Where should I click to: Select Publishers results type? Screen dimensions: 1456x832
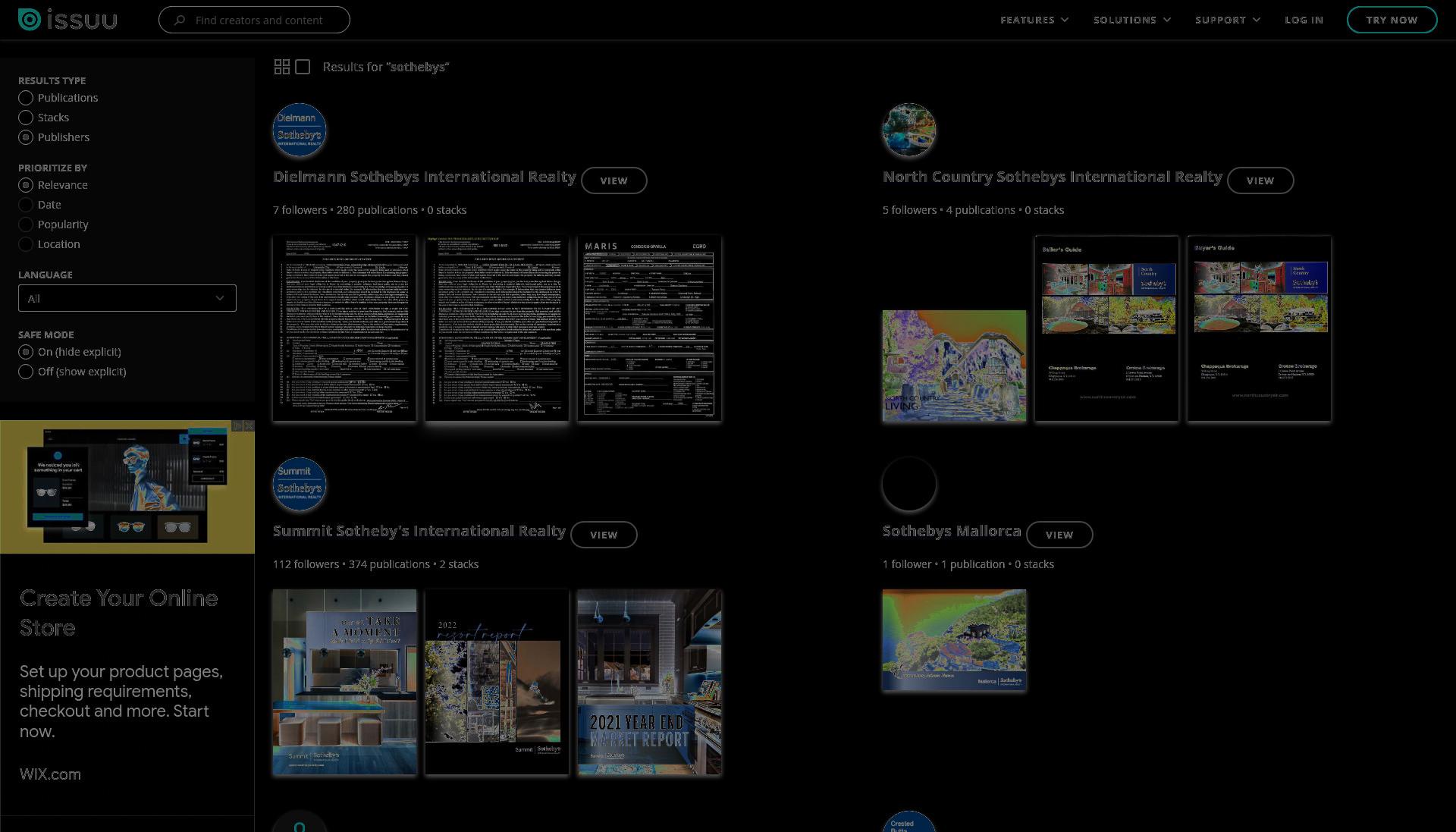pyautogui.click(x=54, y=137)
